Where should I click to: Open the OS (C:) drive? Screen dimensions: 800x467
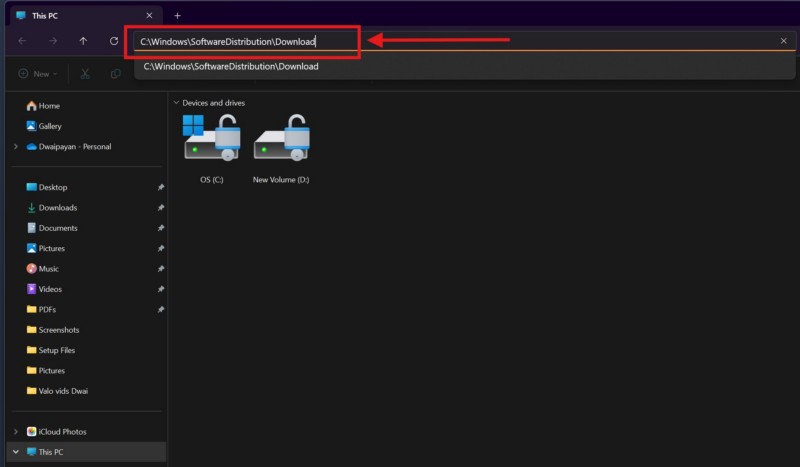point(210,145)
